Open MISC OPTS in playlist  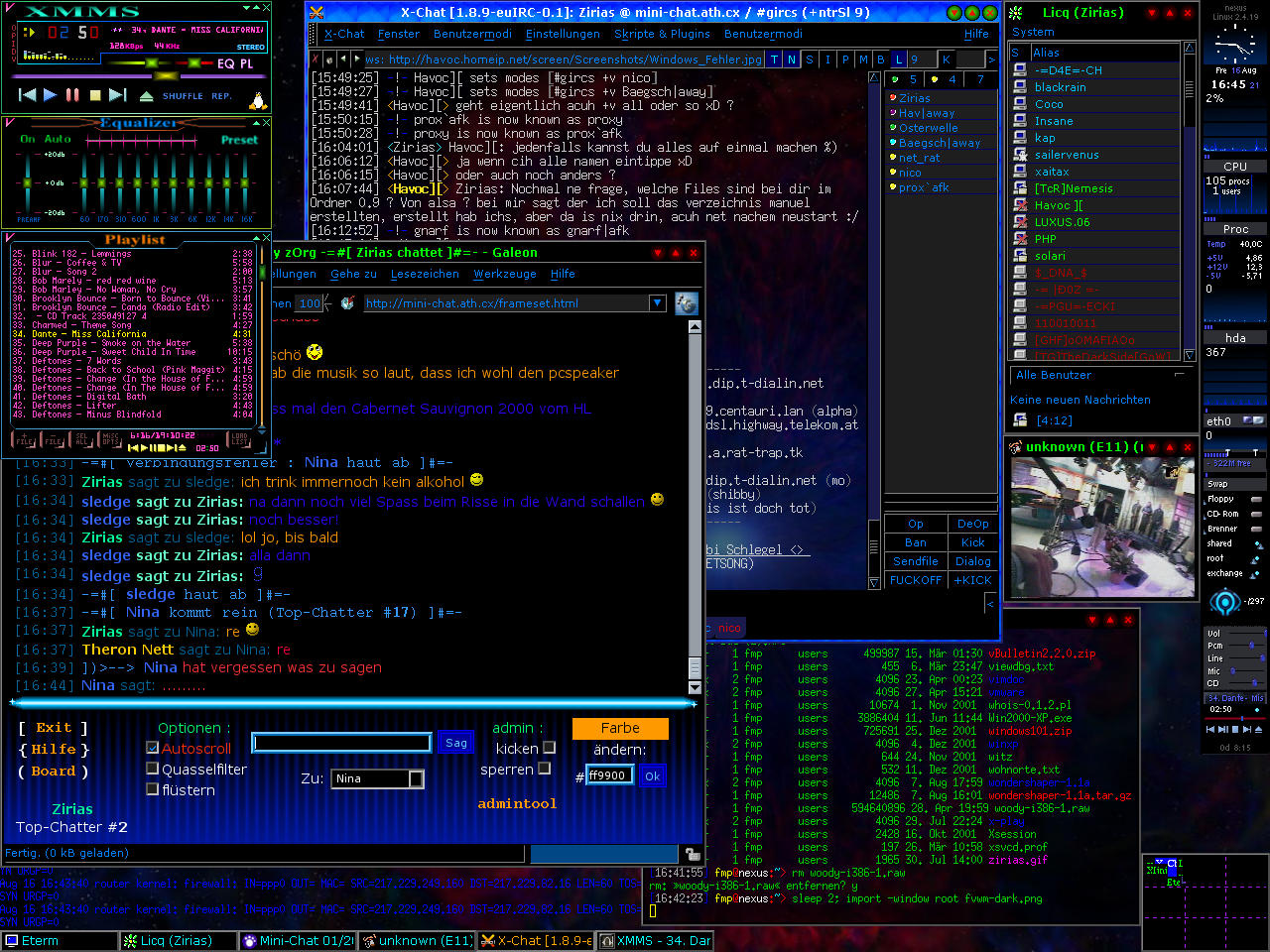(111, 439)
